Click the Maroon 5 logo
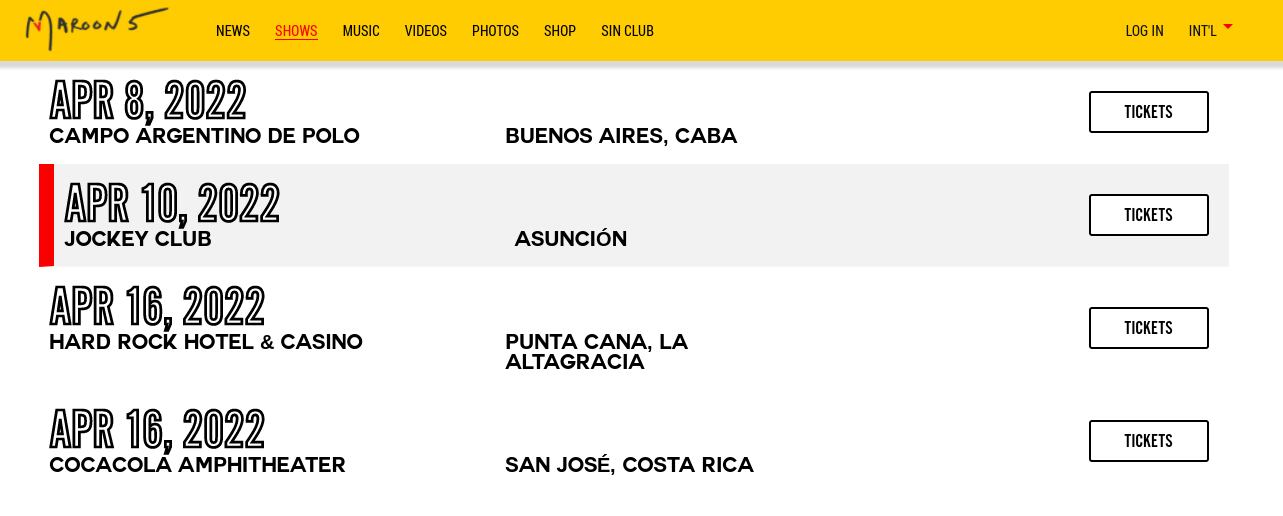This screenshot has height=516, width=1283. pos(96,28)
